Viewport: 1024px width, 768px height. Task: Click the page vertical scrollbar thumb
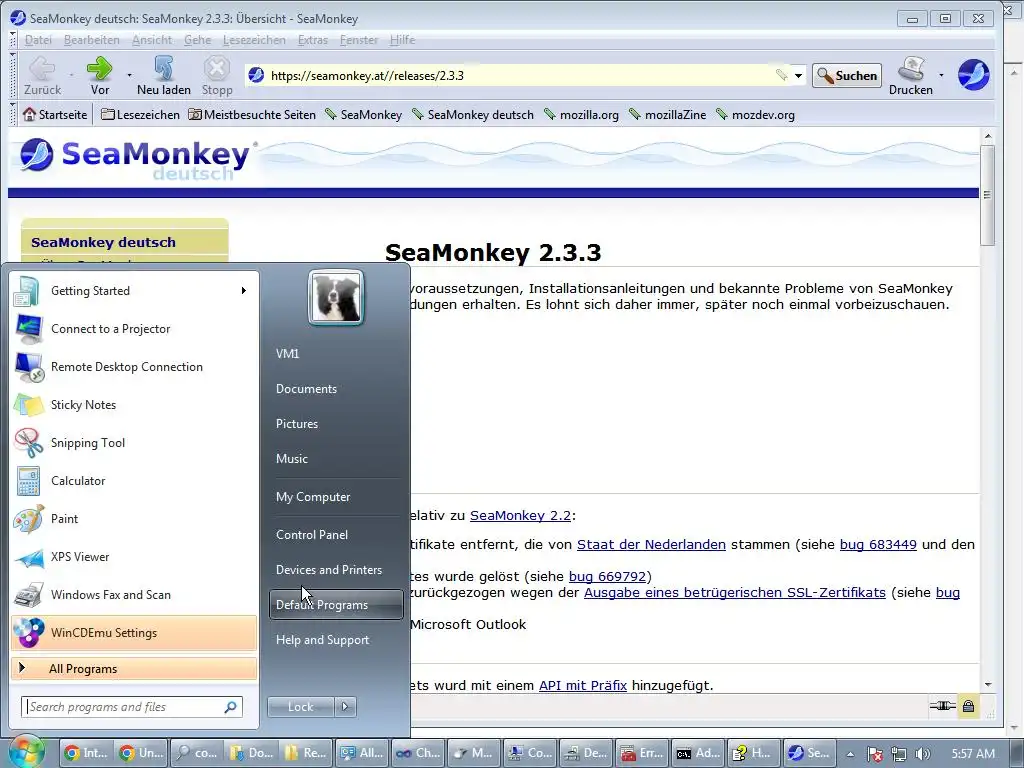[987, 195]
